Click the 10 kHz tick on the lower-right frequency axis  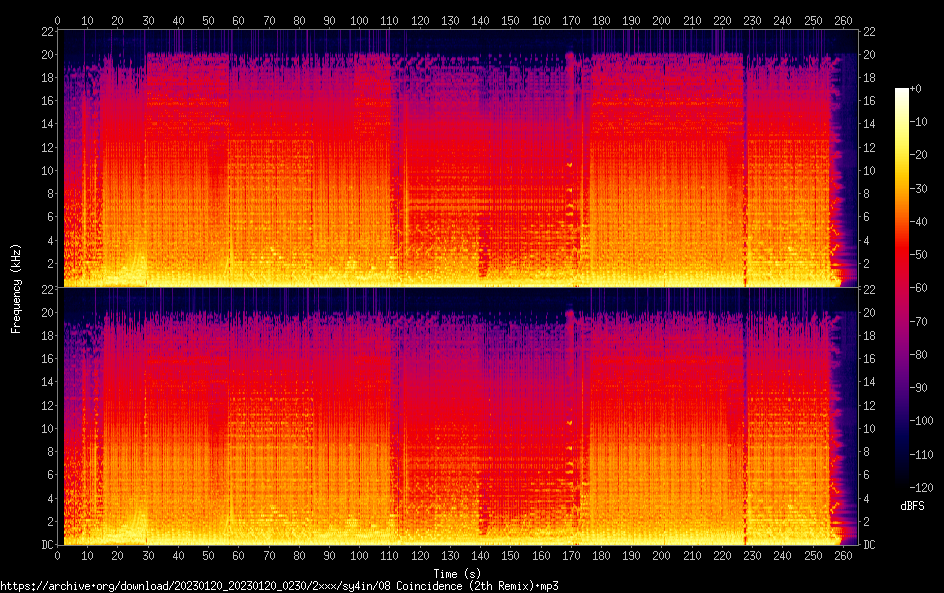[x=870, y=428]
